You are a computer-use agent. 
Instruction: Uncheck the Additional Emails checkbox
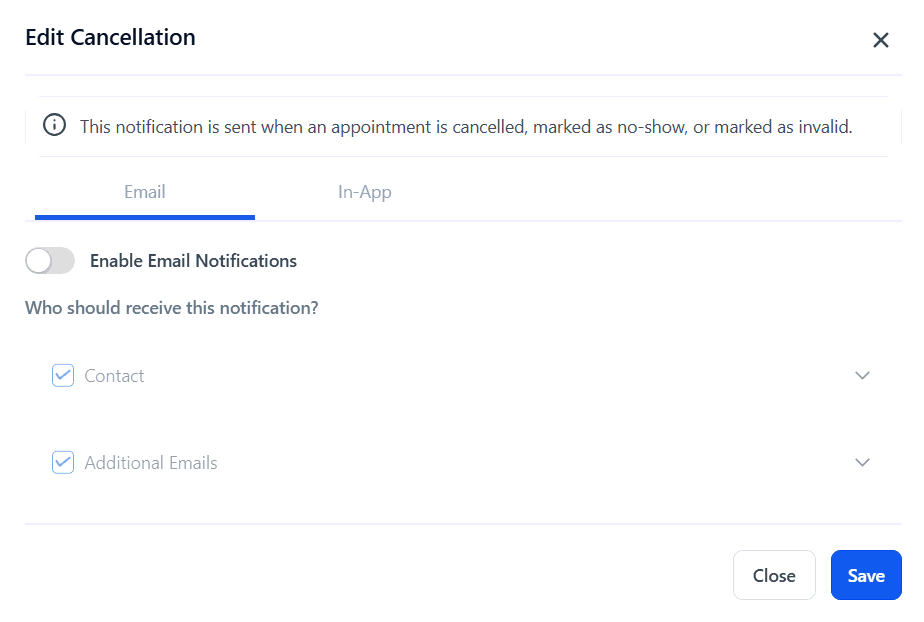(x=63, y=463)
